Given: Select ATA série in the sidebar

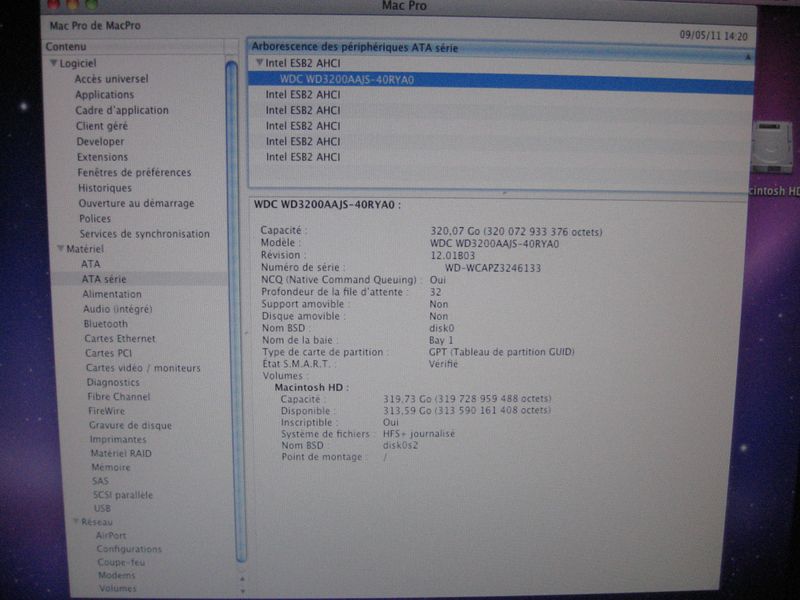Looking at the screenshot, I should 104,279.
